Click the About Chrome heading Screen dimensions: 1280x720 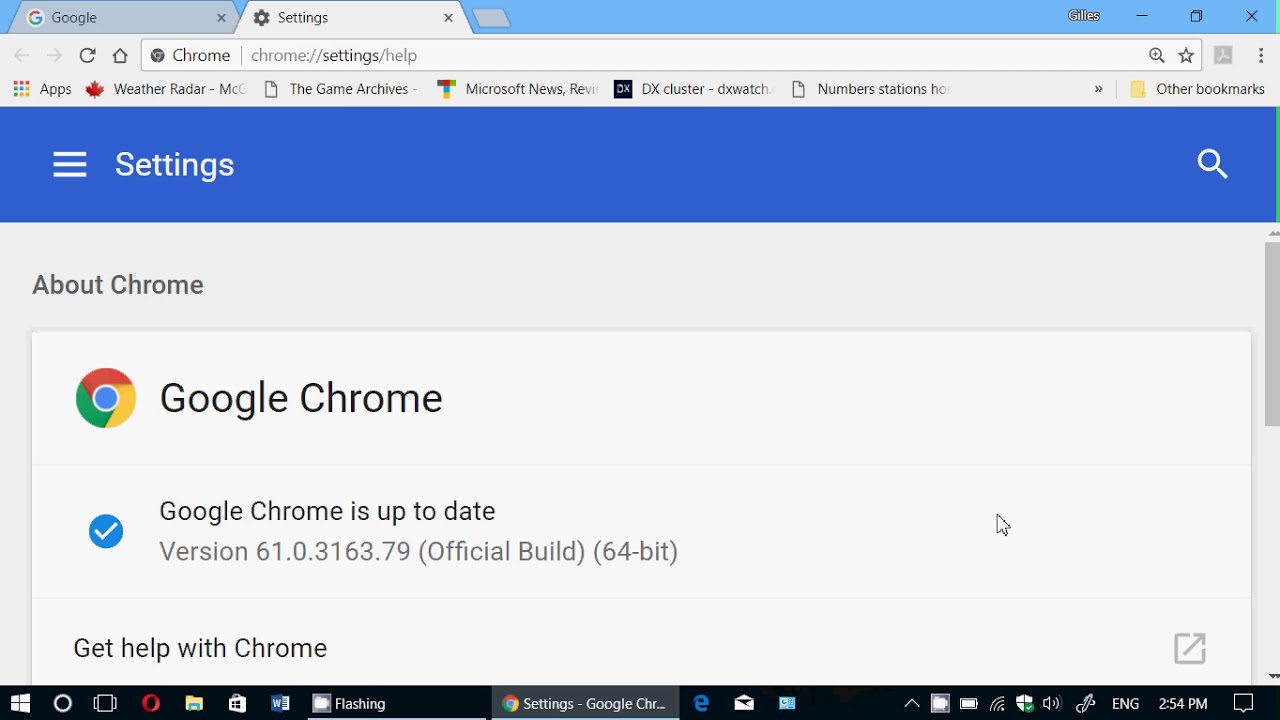click(118, 285)
